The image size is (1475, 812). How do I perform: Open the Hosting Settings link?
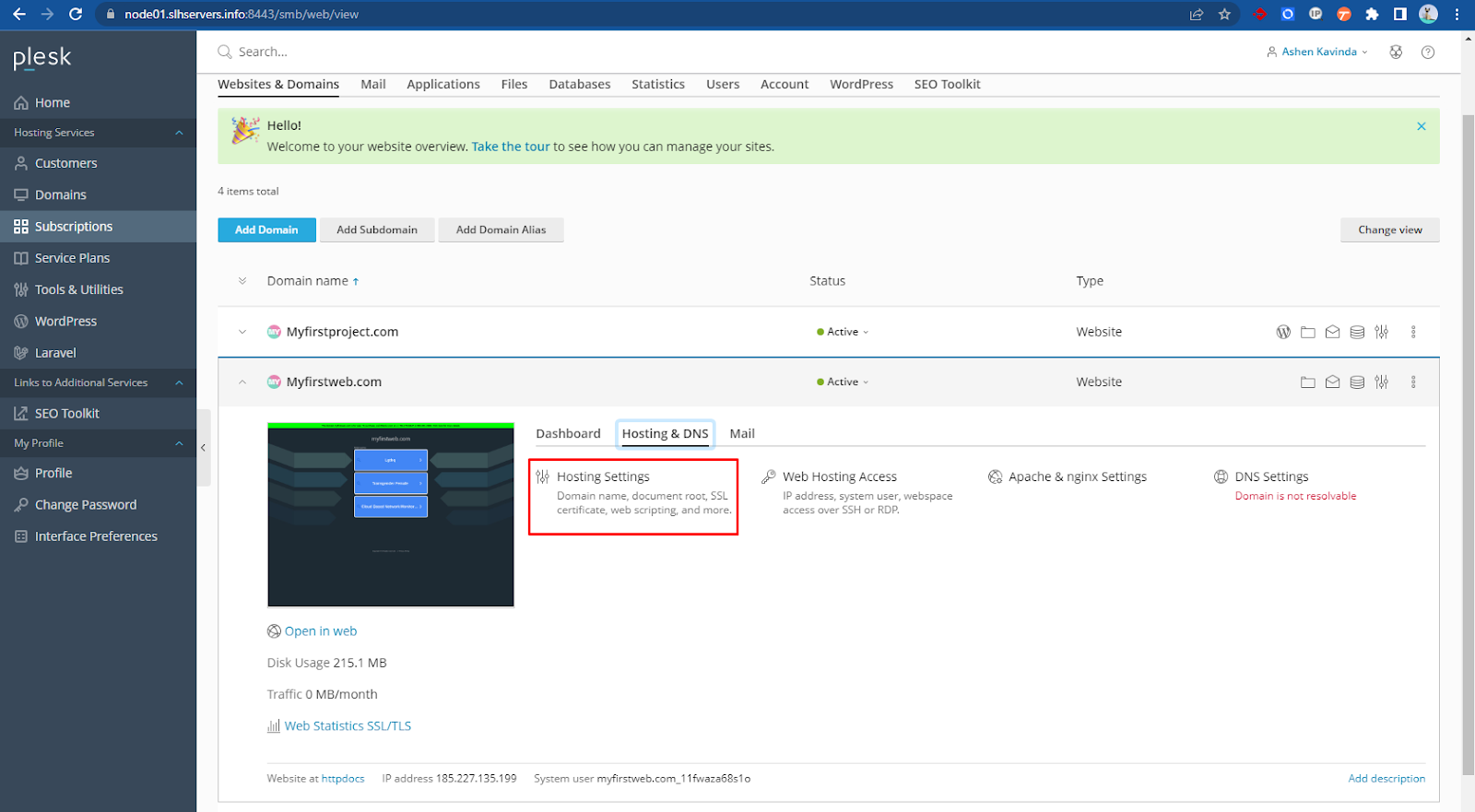(603, 477)
